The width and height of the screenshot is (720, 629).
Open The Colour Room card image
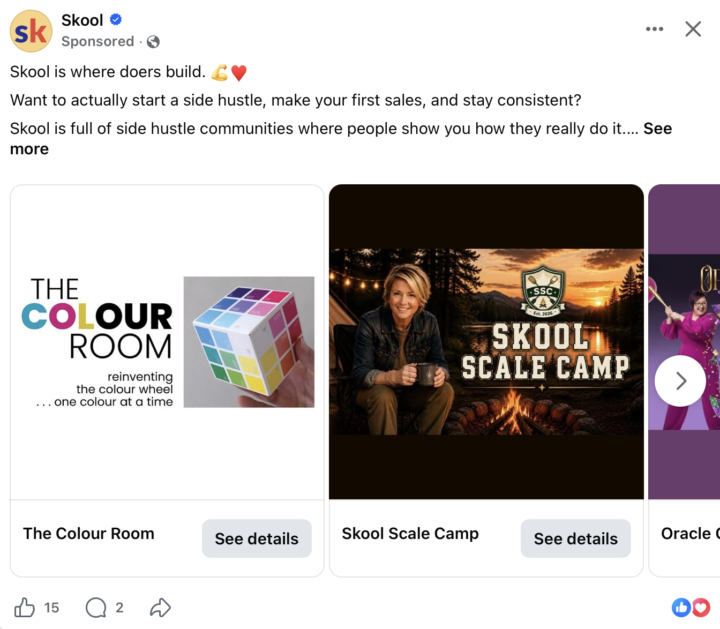click(167, 342)
